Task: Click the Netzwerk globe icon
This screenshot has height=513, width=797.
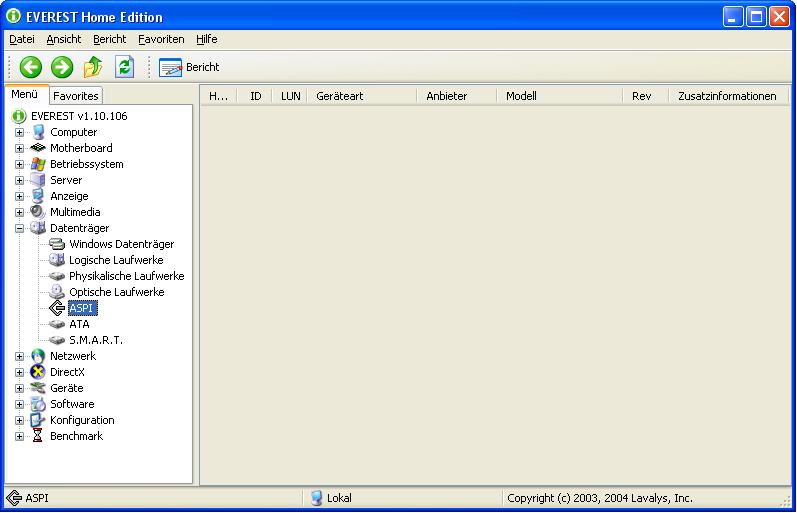Action: click(38, 356)
